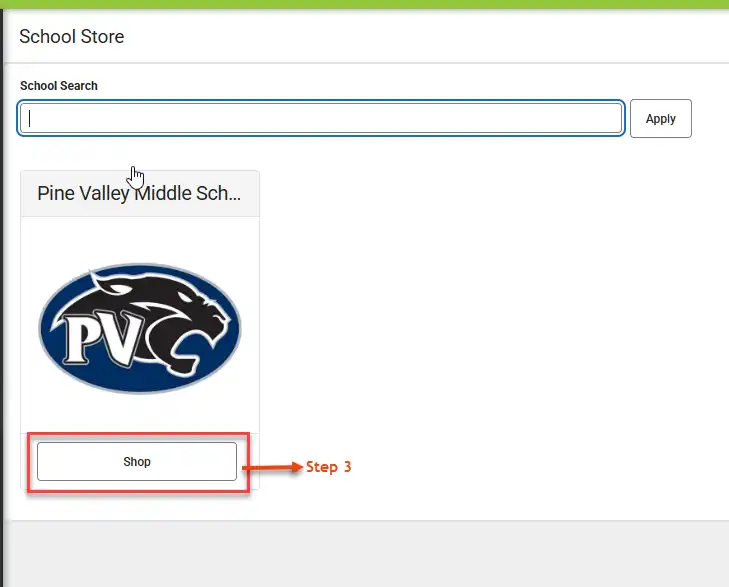The width and height of the screenshot is (729, 587).
Task: Open the PV panther school logo
Action: (139, 328)
